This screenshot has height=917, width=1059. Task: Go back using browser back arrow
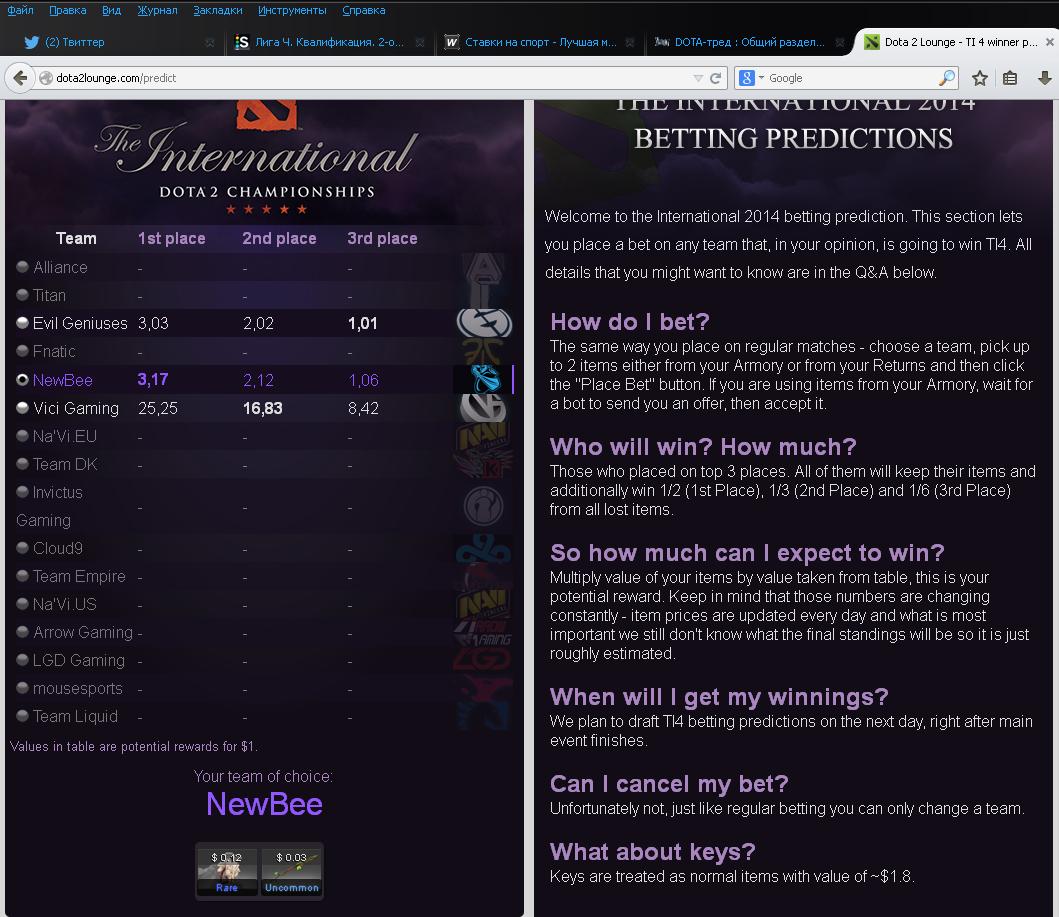[20, 78]
